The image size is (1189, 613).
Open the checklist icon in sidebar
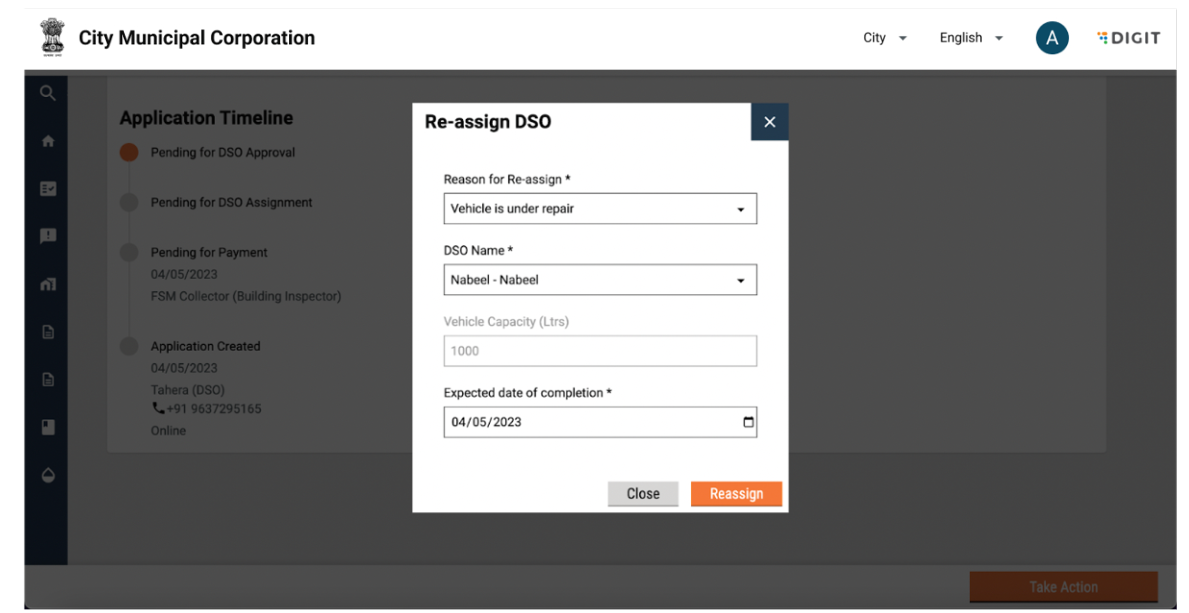(x=47, y=189)
